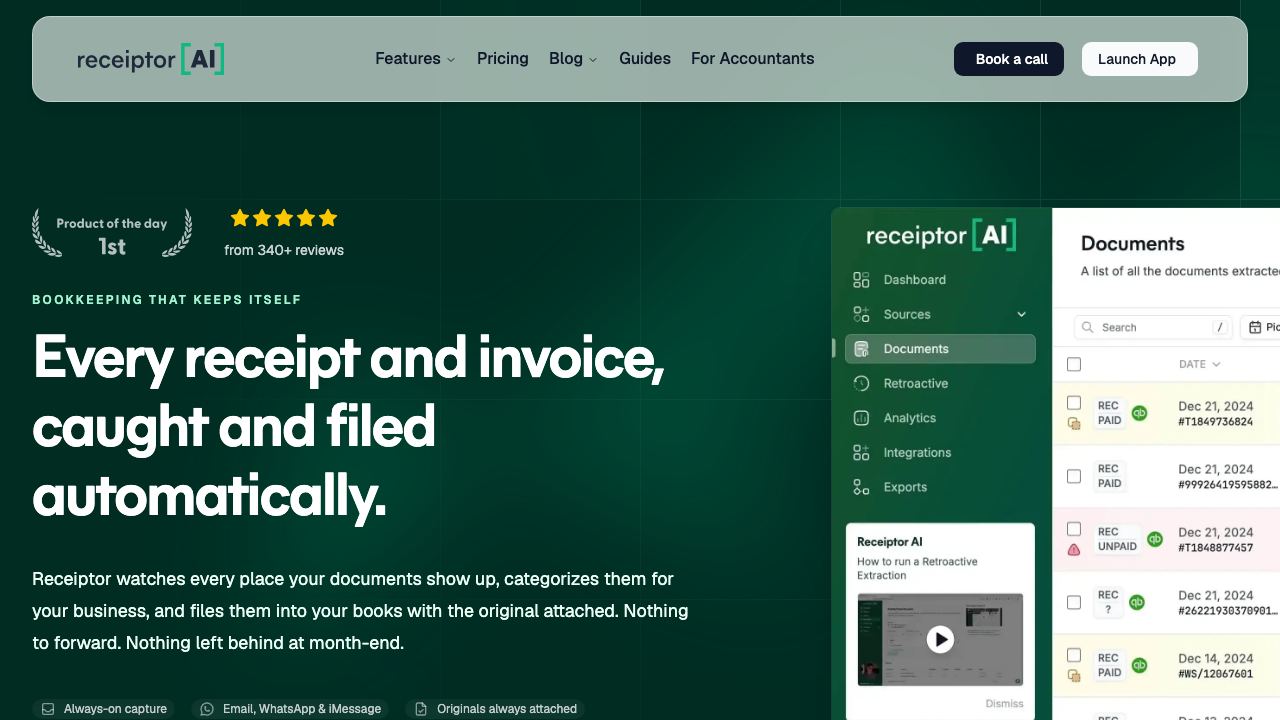Viewport: 1280px width, 720px height.
Task: Select the Sources icon in the sidebar
Action: click(x=861, y=314)
